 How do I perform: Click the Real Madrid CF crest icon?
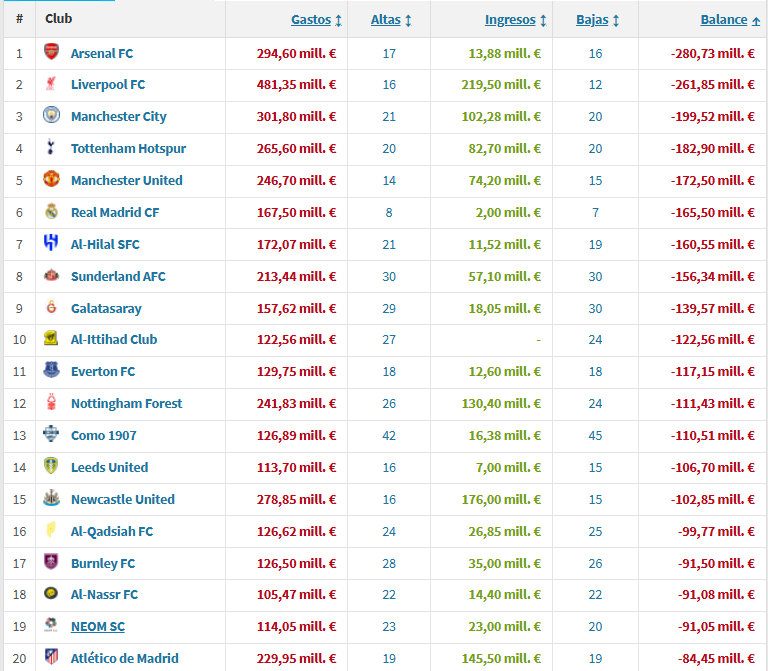point(51,211)
